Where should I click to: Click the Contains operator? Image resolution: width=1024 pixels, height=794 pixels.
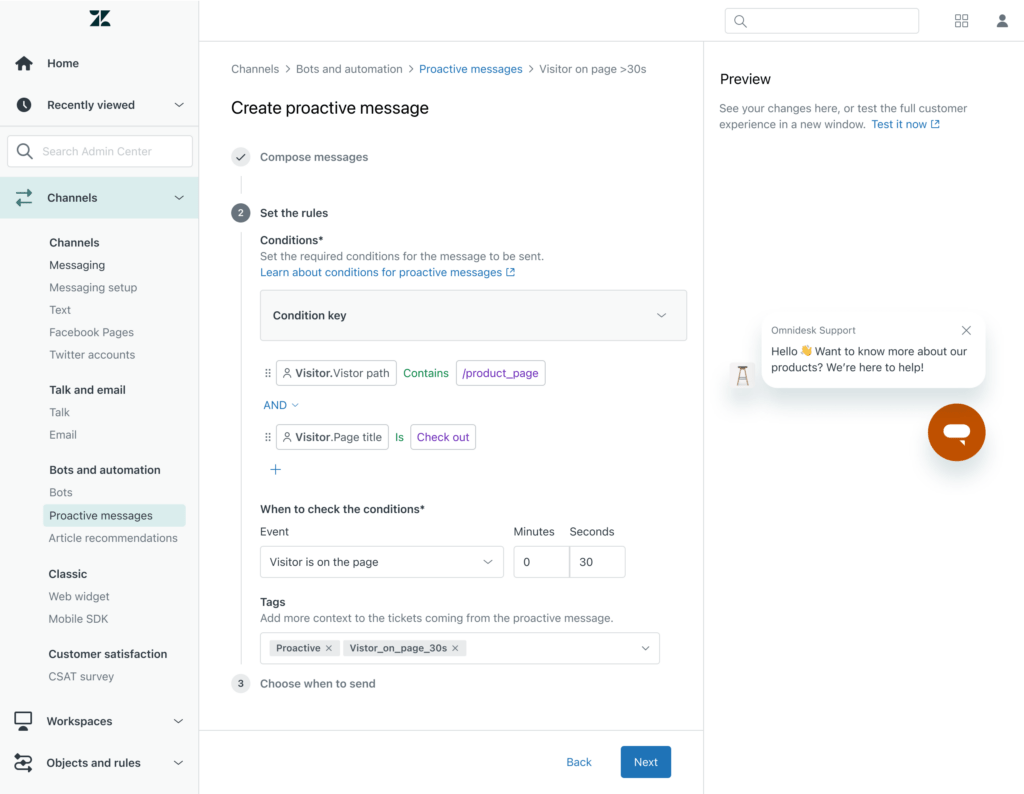[426, 373]
